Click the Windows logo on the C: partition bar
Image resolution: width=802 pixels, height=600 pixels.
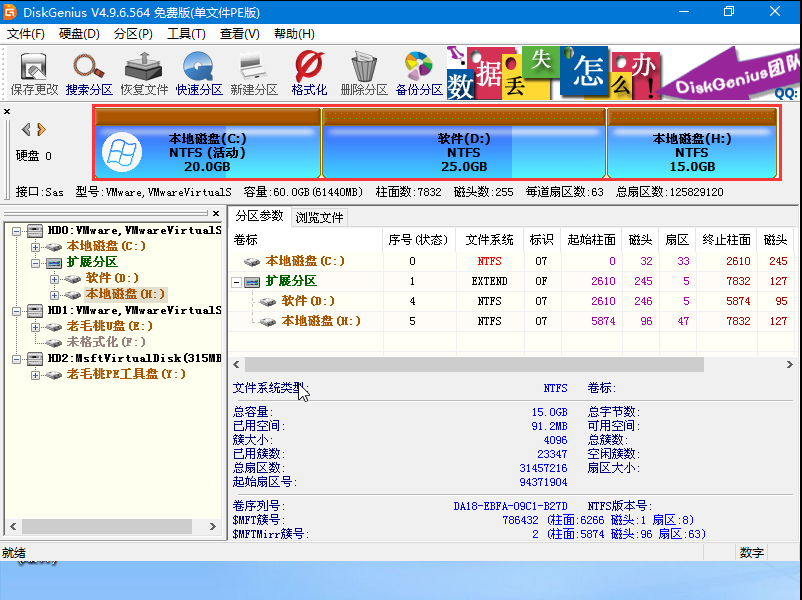[122, 152]
